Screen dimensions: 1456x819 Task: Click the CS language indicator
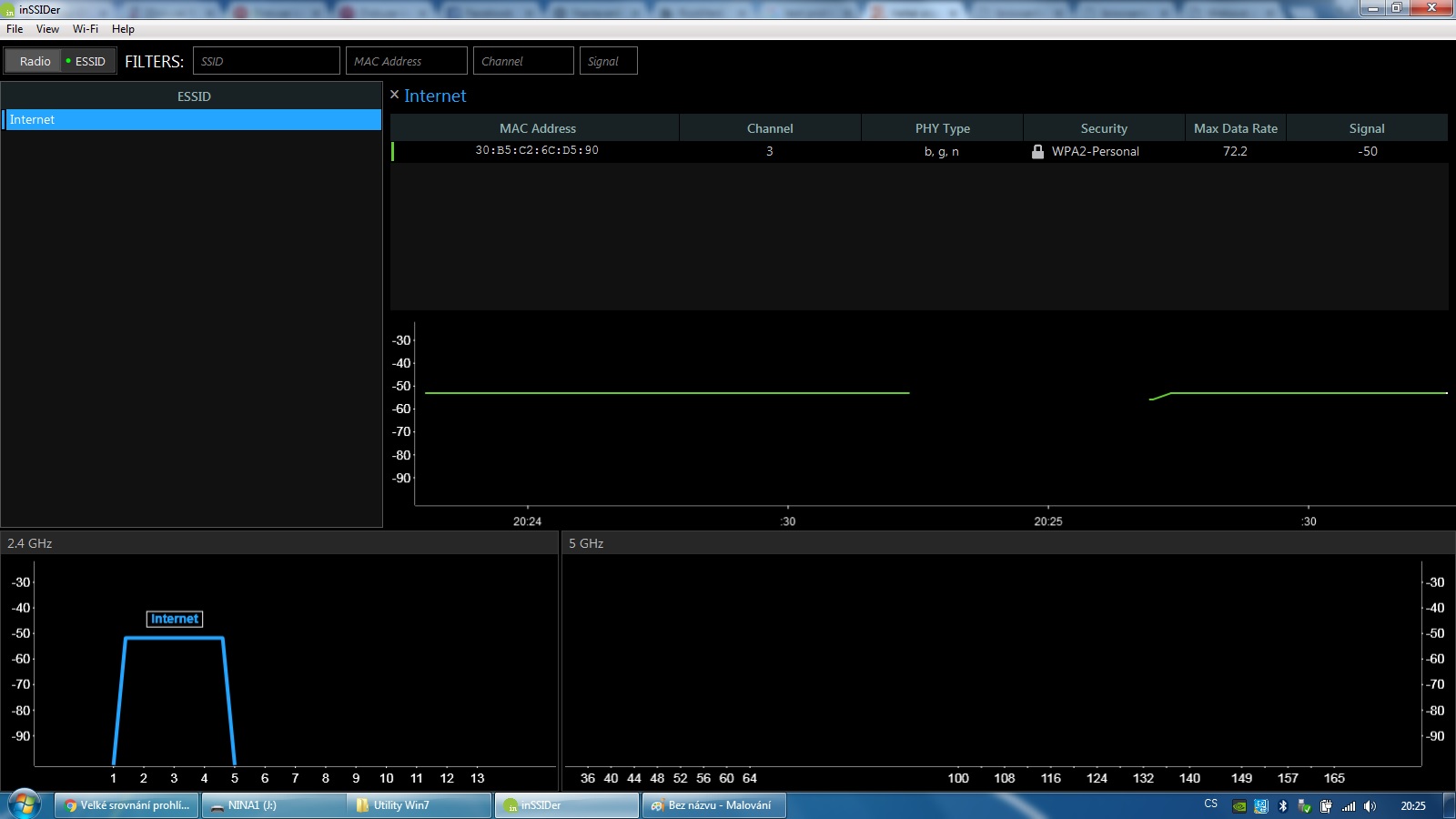pos(1210,804)
